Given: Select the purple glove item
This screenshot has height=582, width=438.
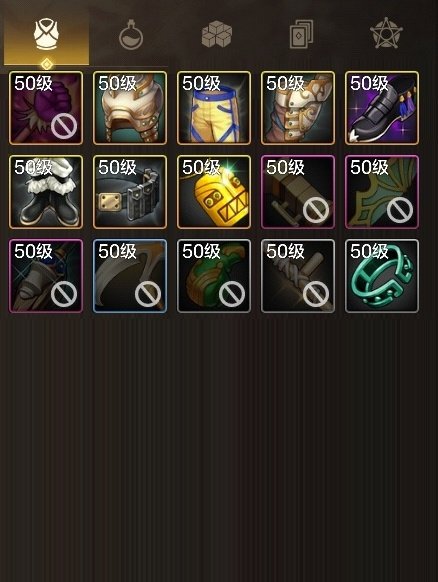Looking at the screenshot, I should 46,108.
